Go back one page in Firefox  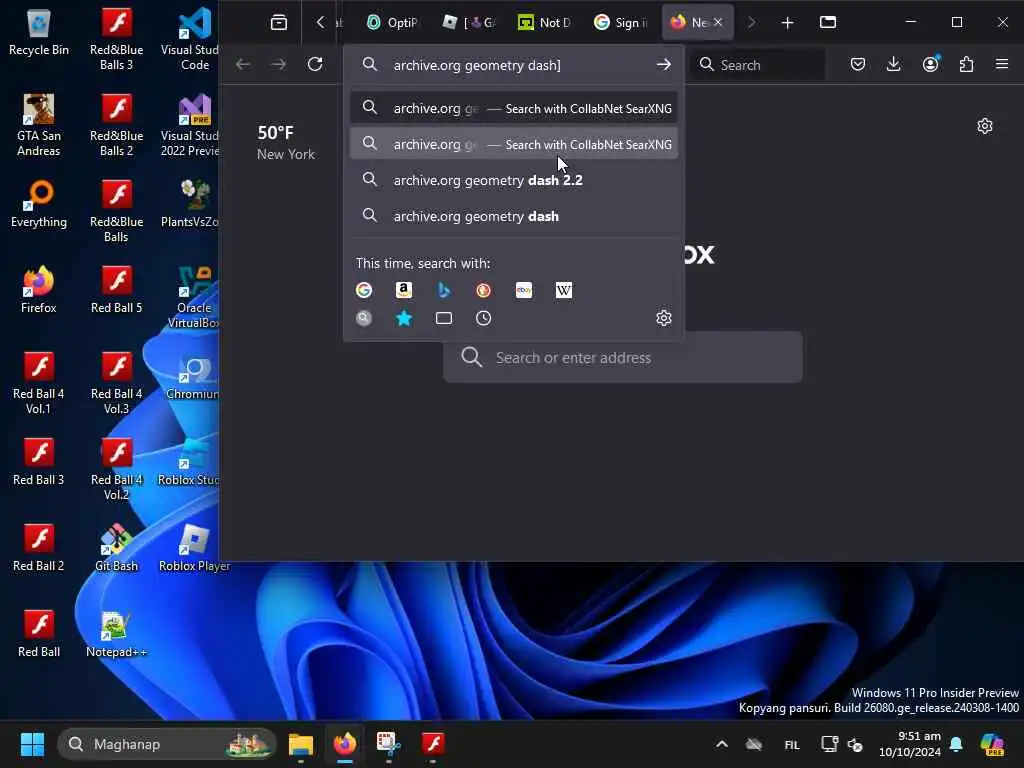pos(243,64)
